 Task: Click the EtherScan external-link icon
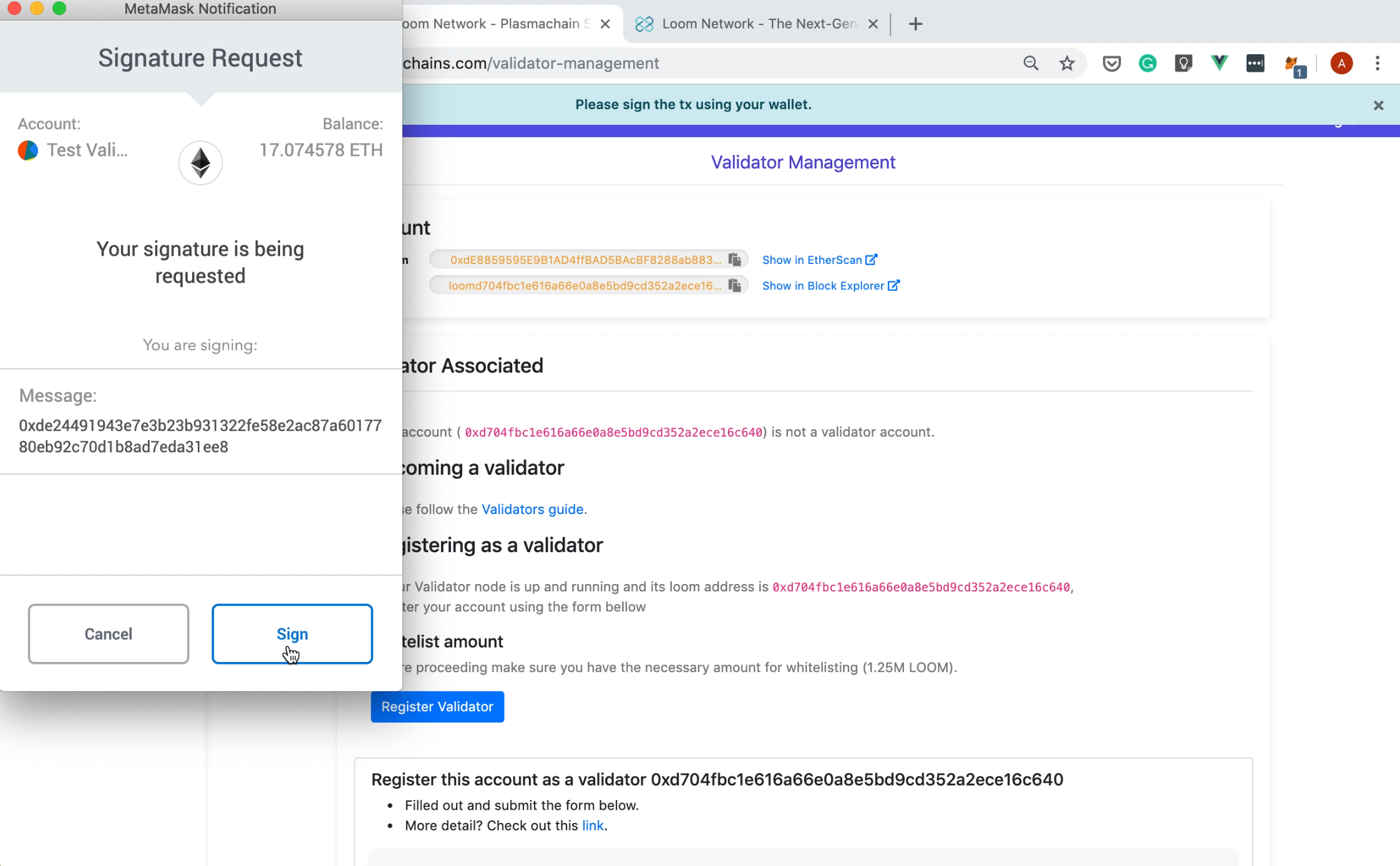point(872,260)
